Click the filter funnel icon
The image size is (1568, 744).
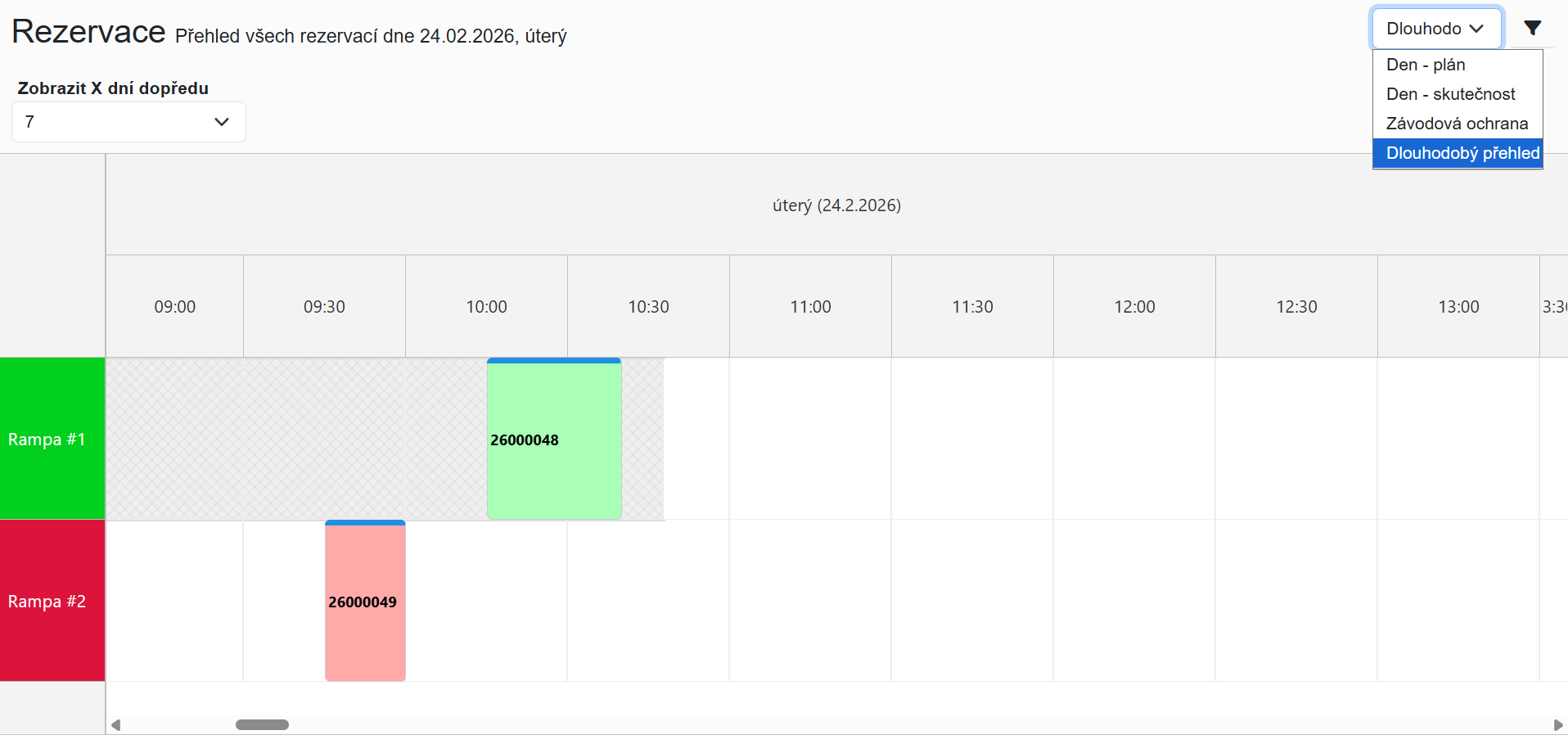[x=1532, y=29]
